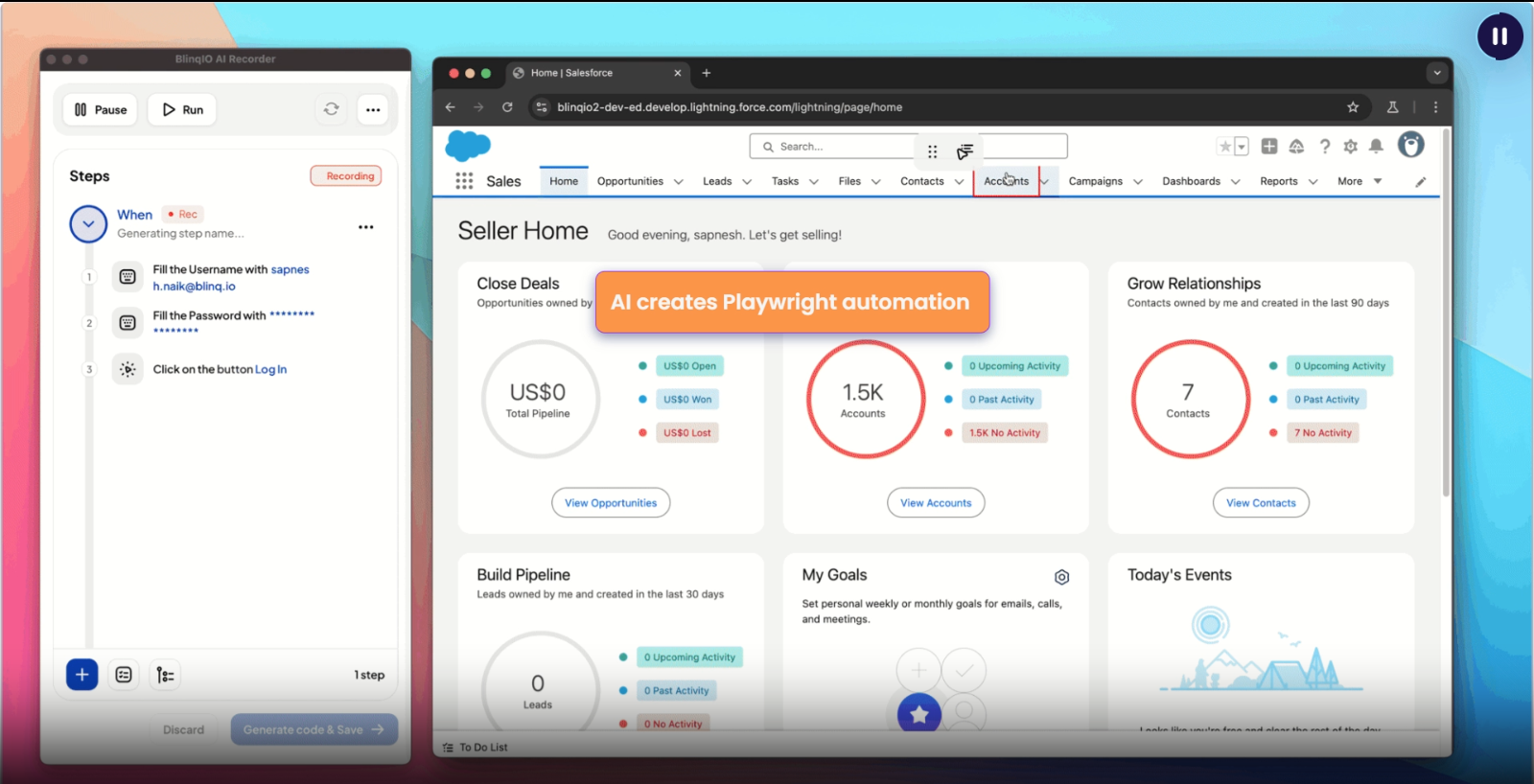Collapse the When step group
This screenshot has width=1534, height=784.
[88, 224]
